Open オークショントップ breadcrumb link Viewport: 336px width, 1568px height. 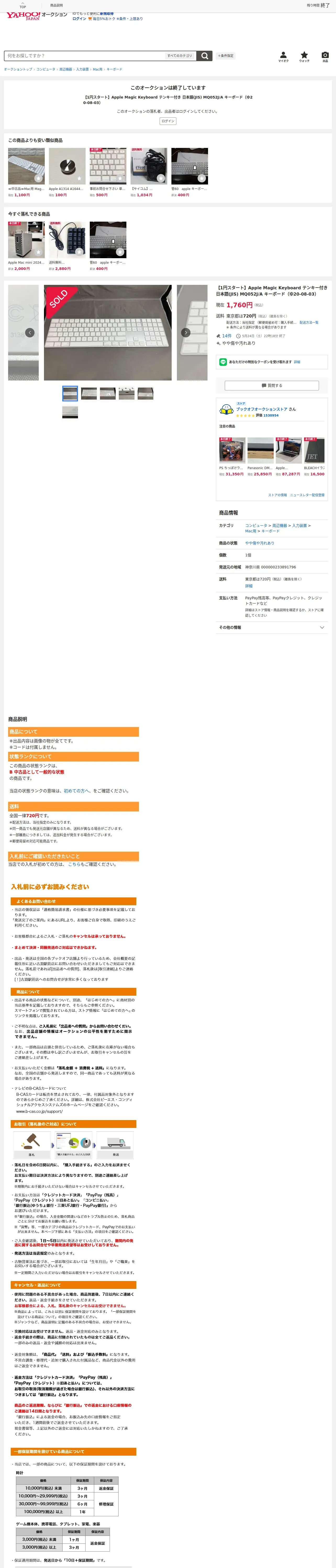coord(18,70)
